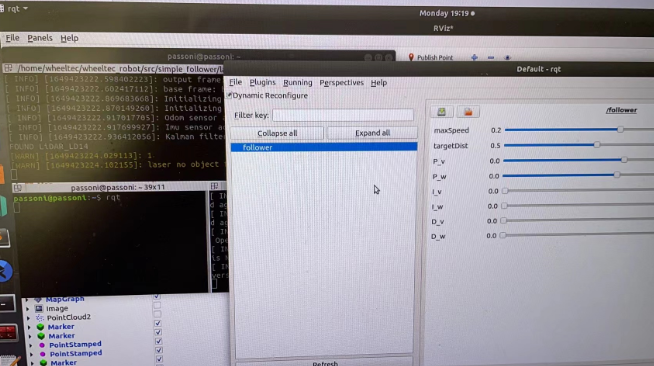Click the blue minus icon in RViz toolbar
This screenshot has width=654, height=366.
tap(491, 58)
